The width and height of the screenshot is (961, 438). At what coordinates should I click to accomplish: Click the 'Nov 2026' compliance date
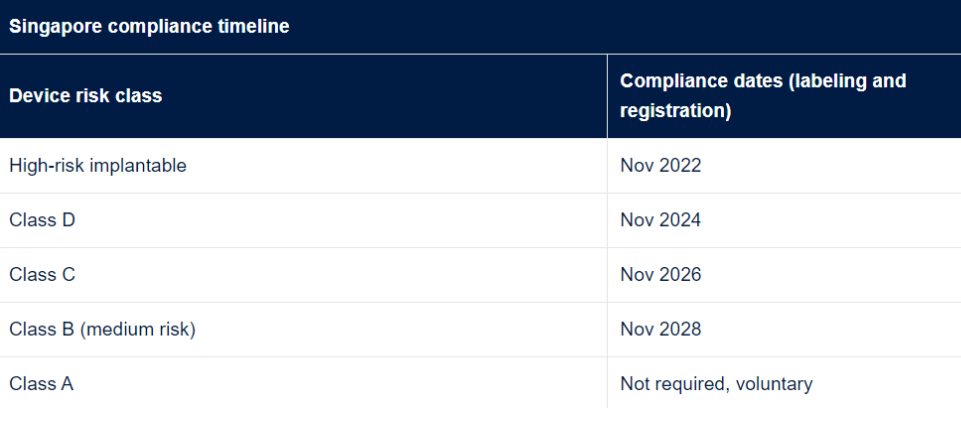pos(660,275)
